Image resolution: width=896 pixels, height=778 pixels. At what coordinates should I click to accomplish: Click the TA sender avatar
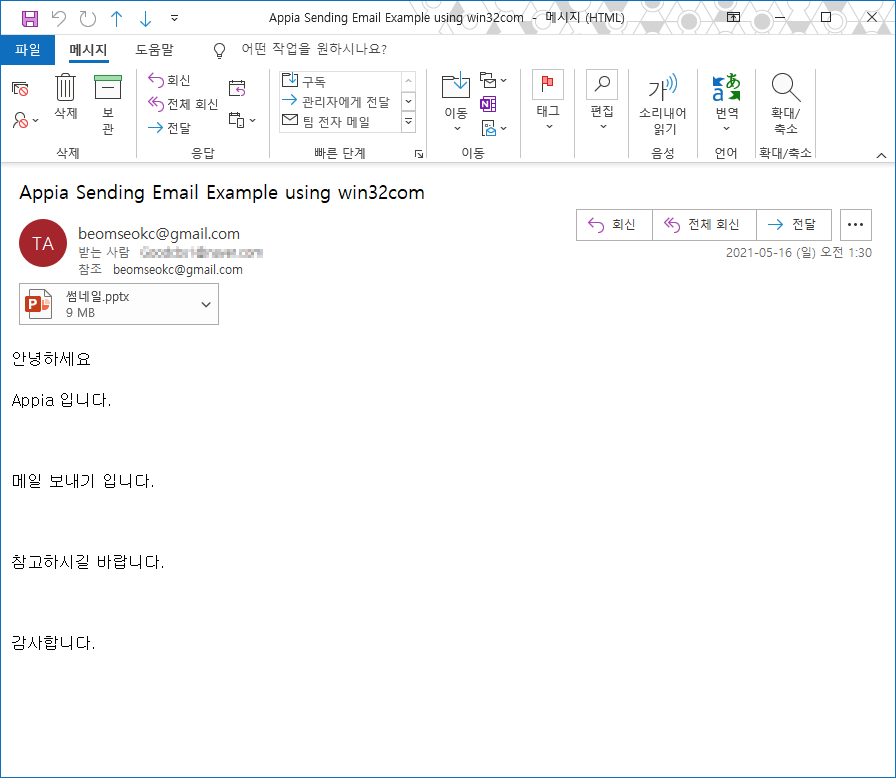(43, 243)
